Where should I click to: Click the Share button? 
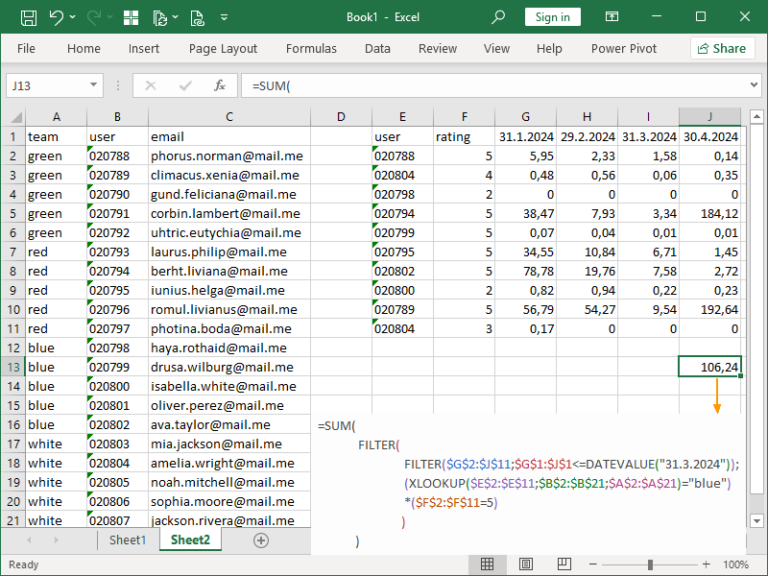722,48
